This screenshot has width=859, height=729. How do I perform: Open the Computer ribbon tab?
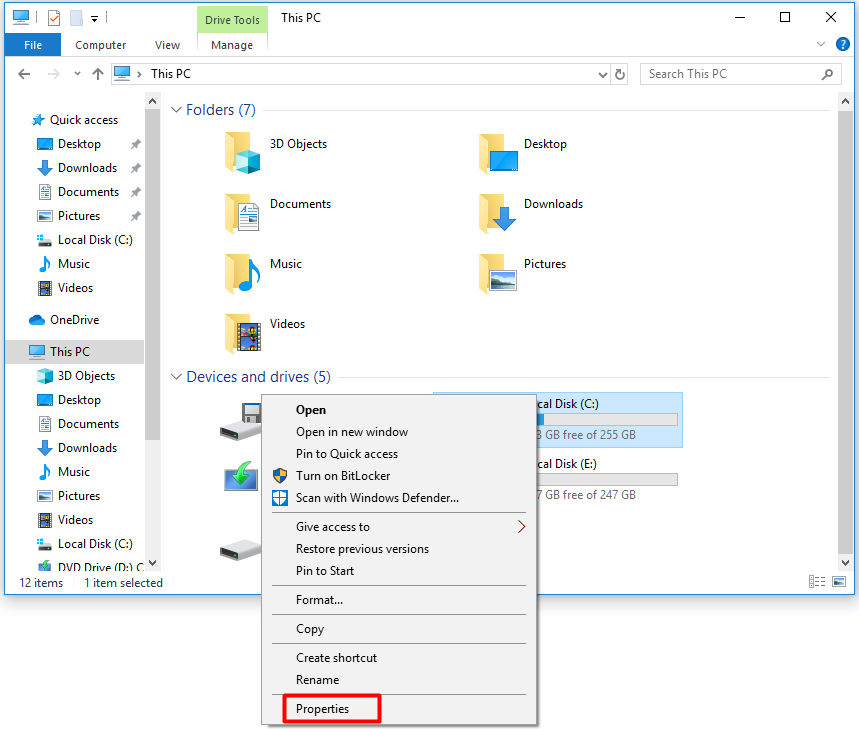(x=100, y=45)
